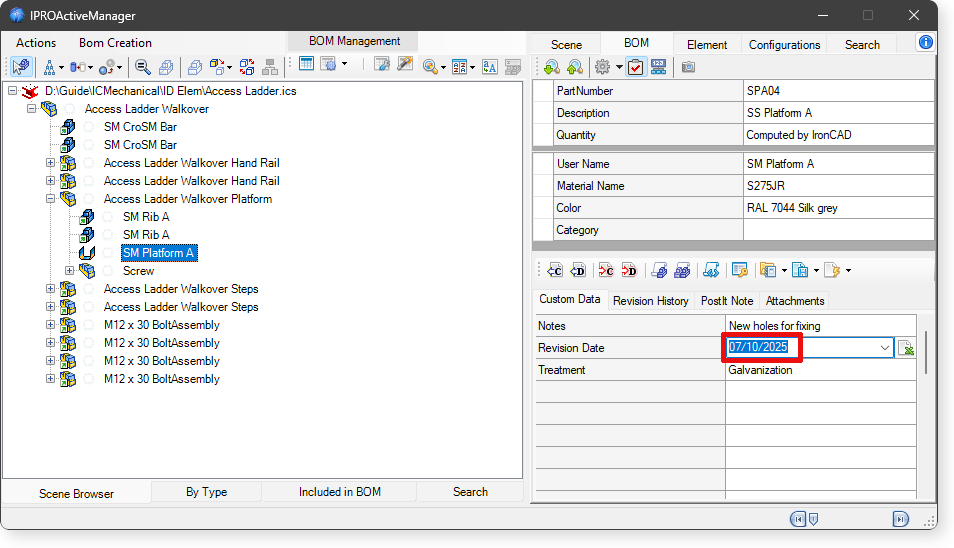Open the PostIt Note tab
This screenshot has height=548, width=954.
[x=726, y=300]
